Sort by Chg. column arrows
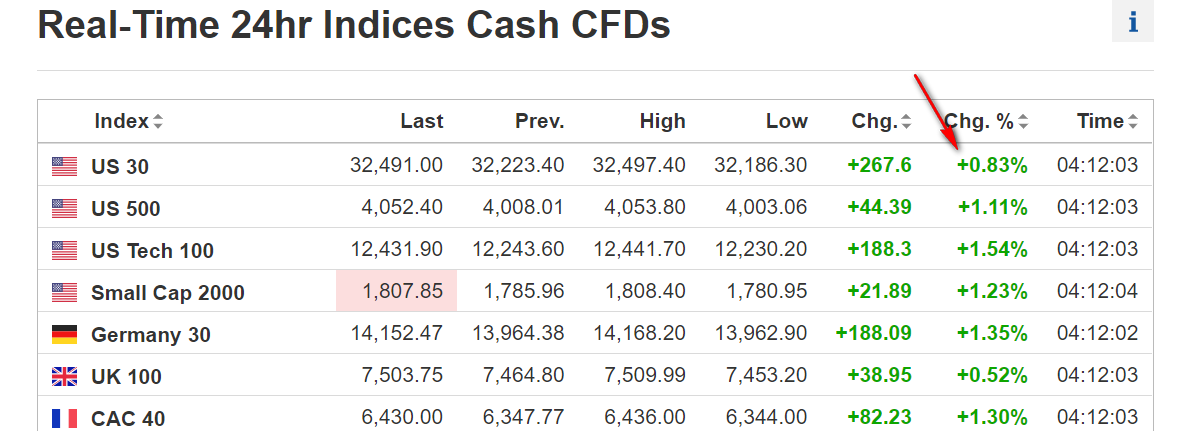 906,122
